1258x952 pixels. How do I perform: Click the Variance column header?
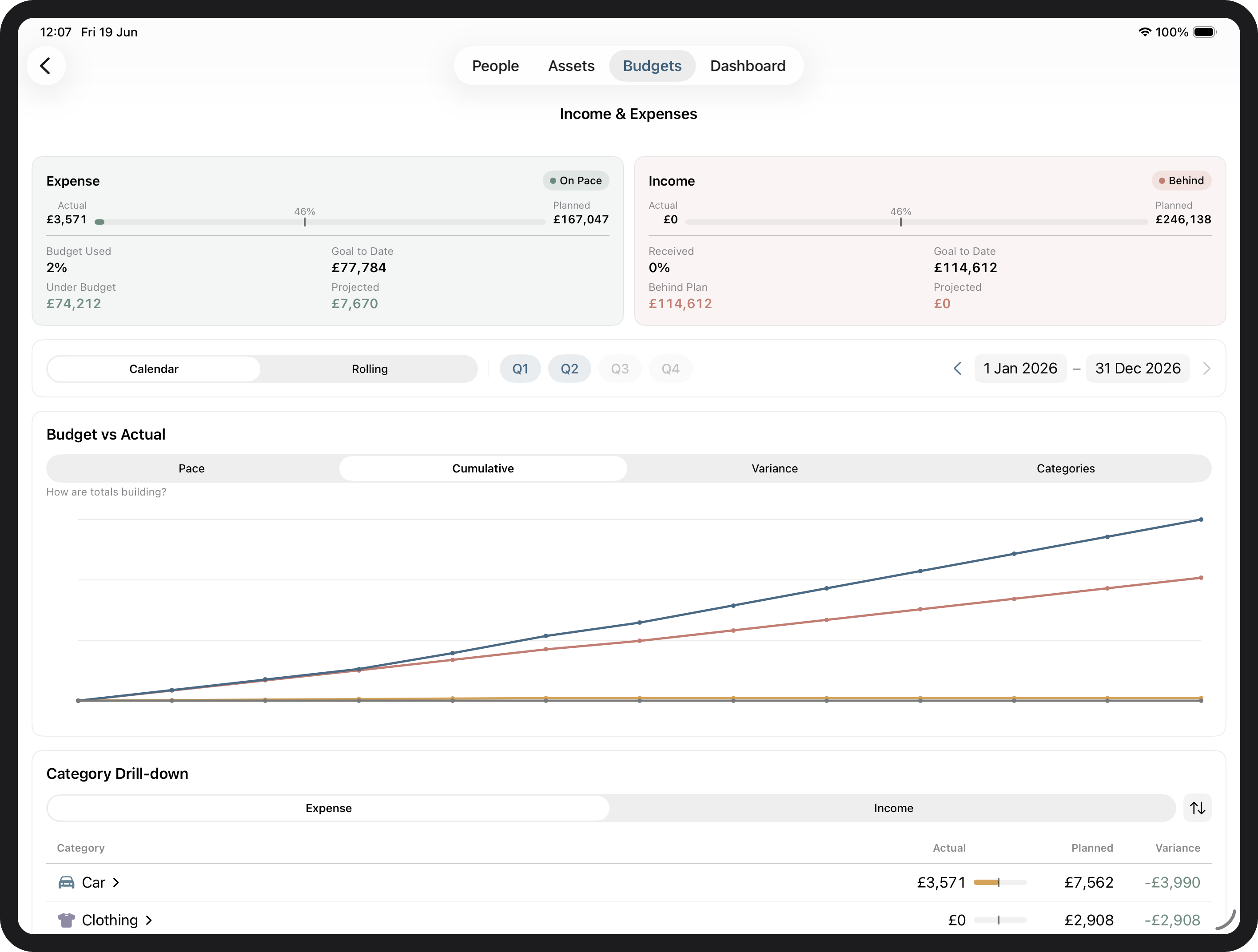[1177, 848]
